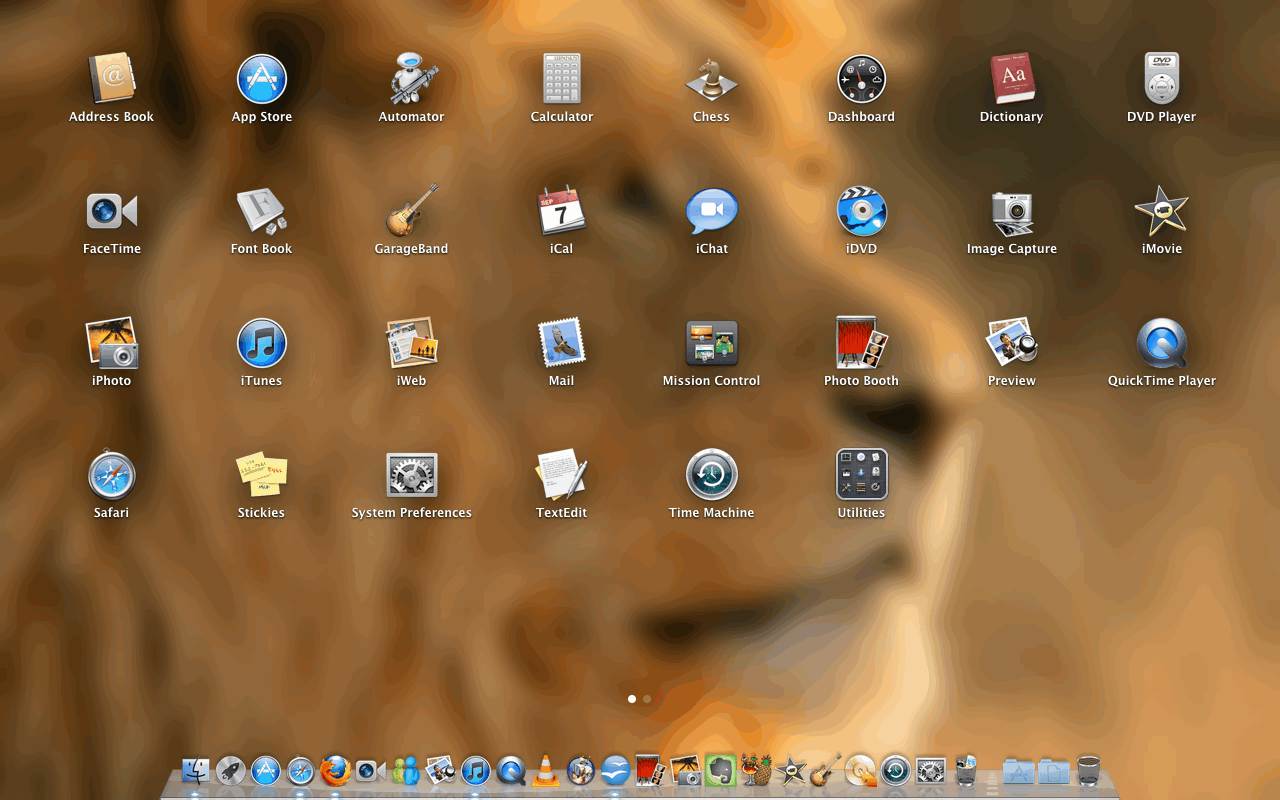Open the Mail app
Screen dimensions: 1280x800
click(x=561, y=343)
